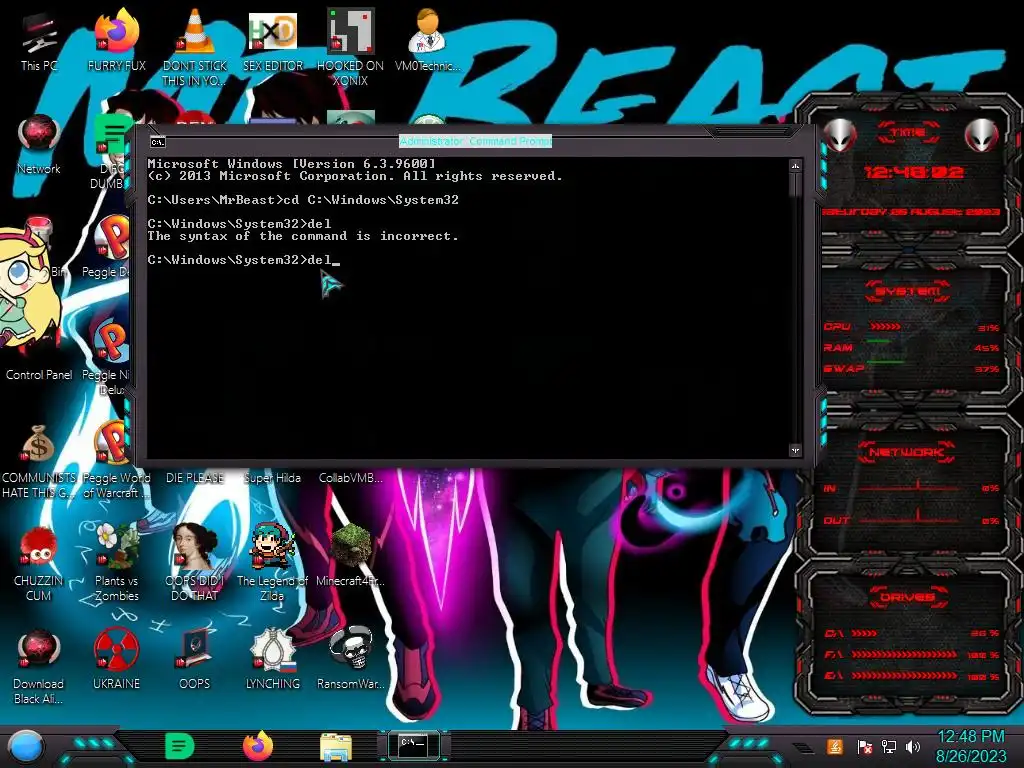
Task: Open the money bag COMMUNISTS HATE icon
Action: [x=39, y=460]
